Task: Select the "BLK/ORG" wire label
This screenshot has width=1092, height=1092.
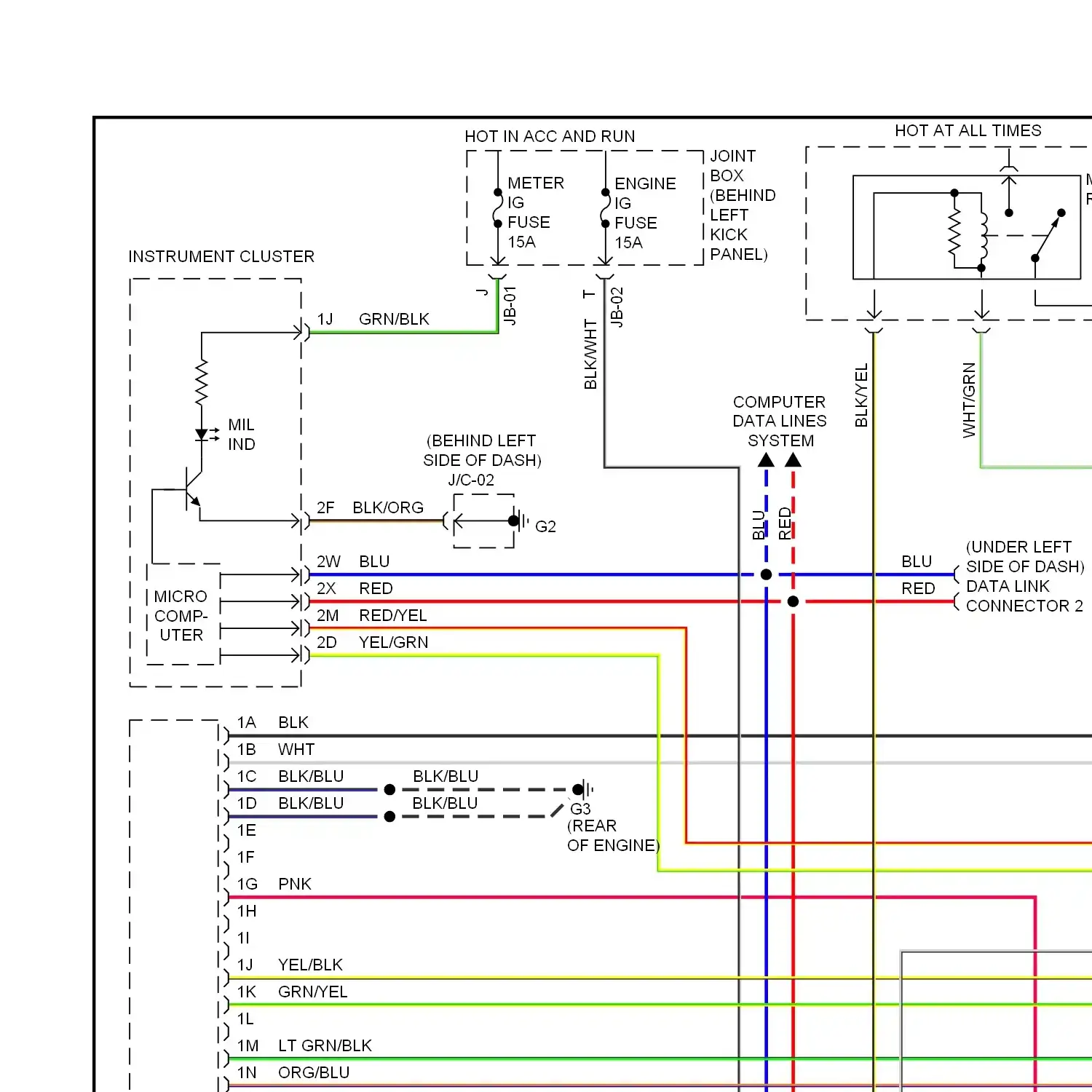Action: (388, 507)
